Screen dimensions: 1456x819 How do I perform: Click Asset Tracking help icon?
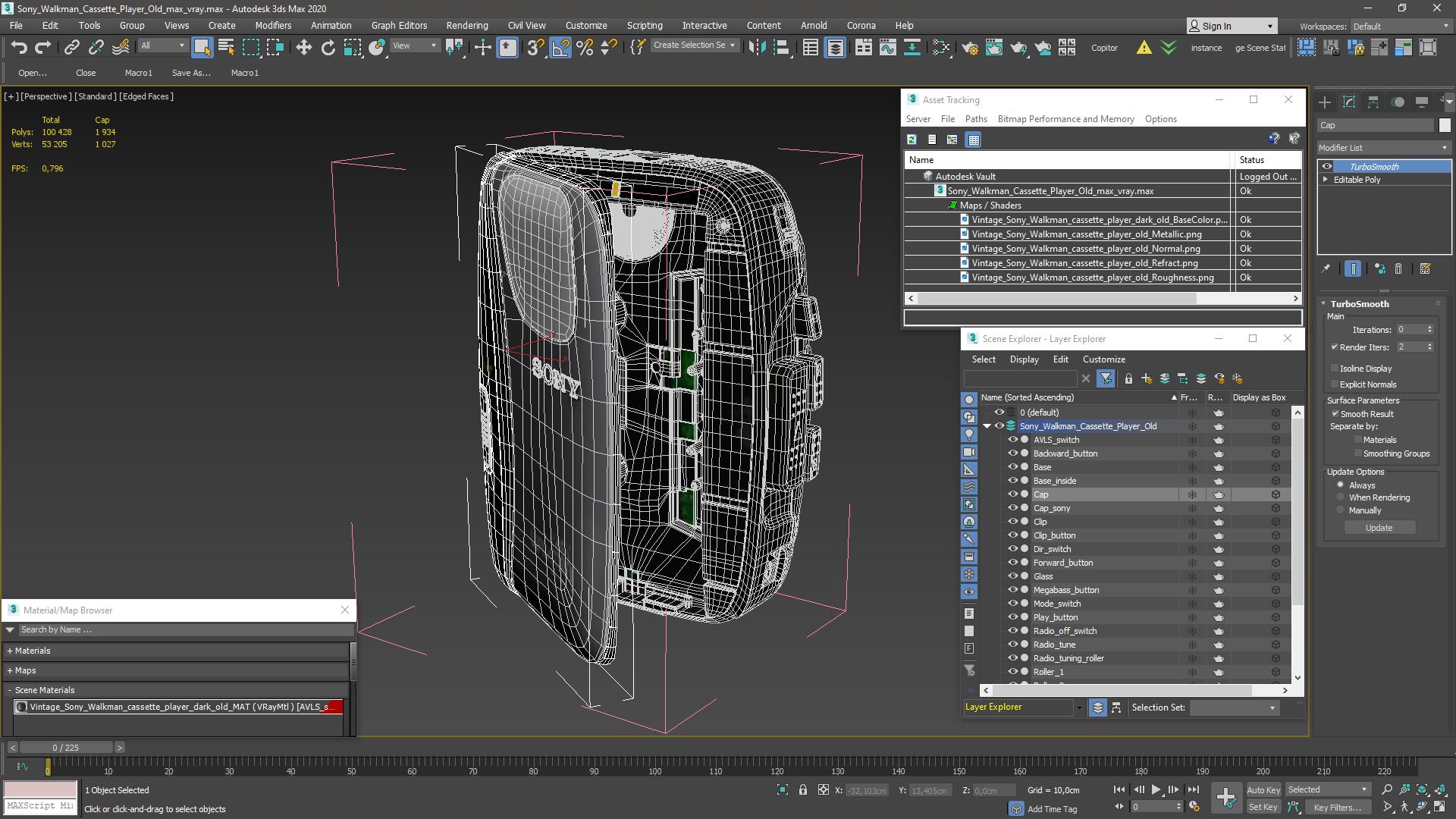[1273, 139]
